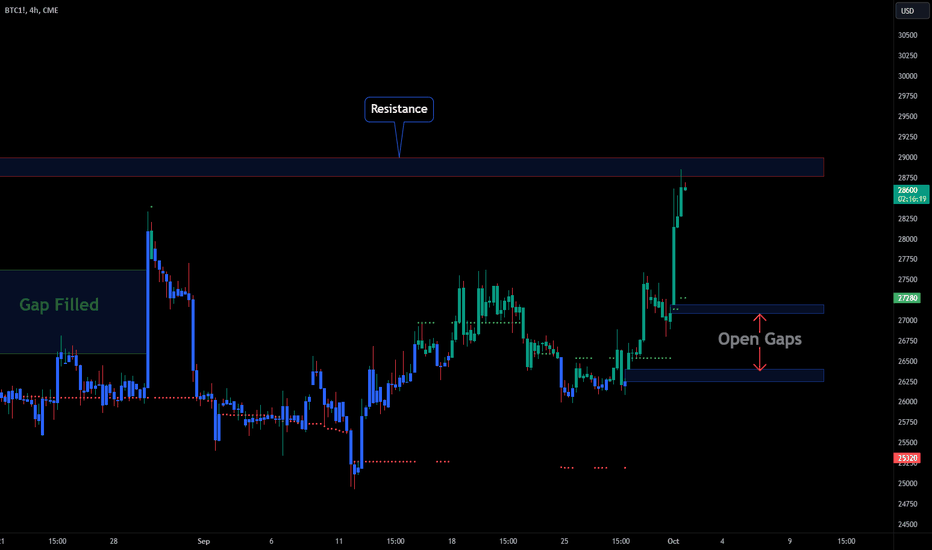Click the 27000 price axis label
This screenshot has height=550, width=932.
click(x=907, y=320)
